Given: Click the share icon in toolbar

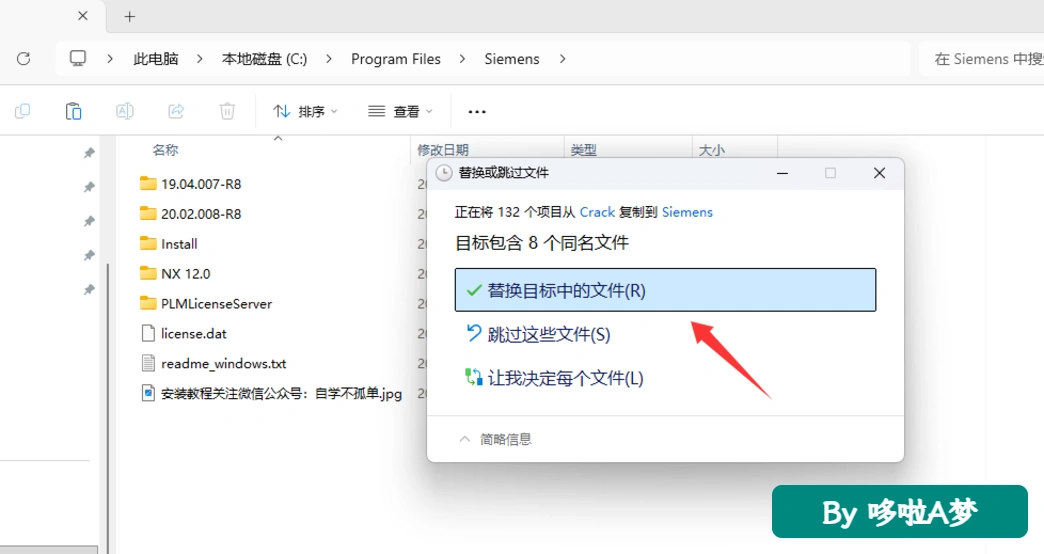Looking at the screenshot, I should pos(176,111).
